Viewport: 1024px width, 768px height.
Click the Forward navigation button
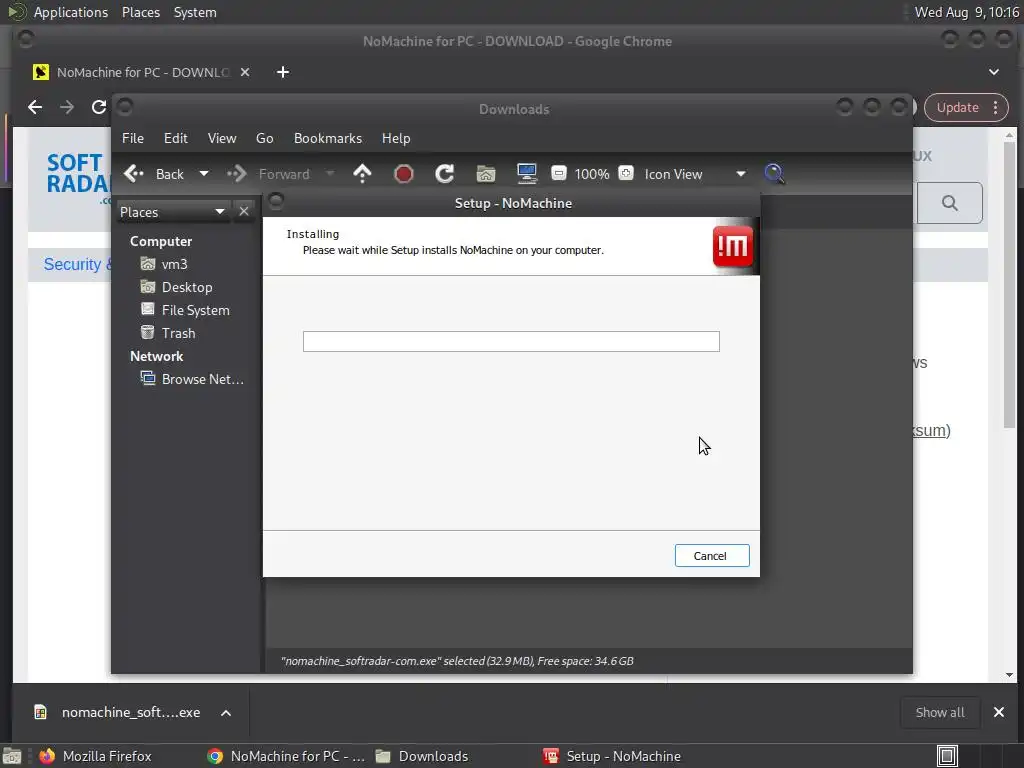pos(268,174)
